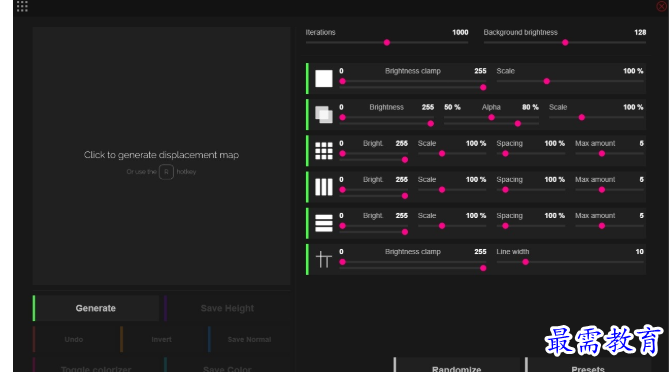The width and height of the screenshot is (669, 372).
Task: Select the vertical bars shape icon
Action: pos(323,187)
